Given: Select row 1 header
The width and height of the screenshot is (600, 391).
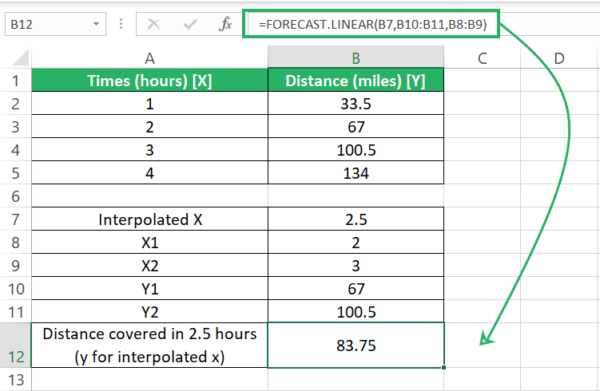Looking at the screenshot, I should tap(15, 80).
